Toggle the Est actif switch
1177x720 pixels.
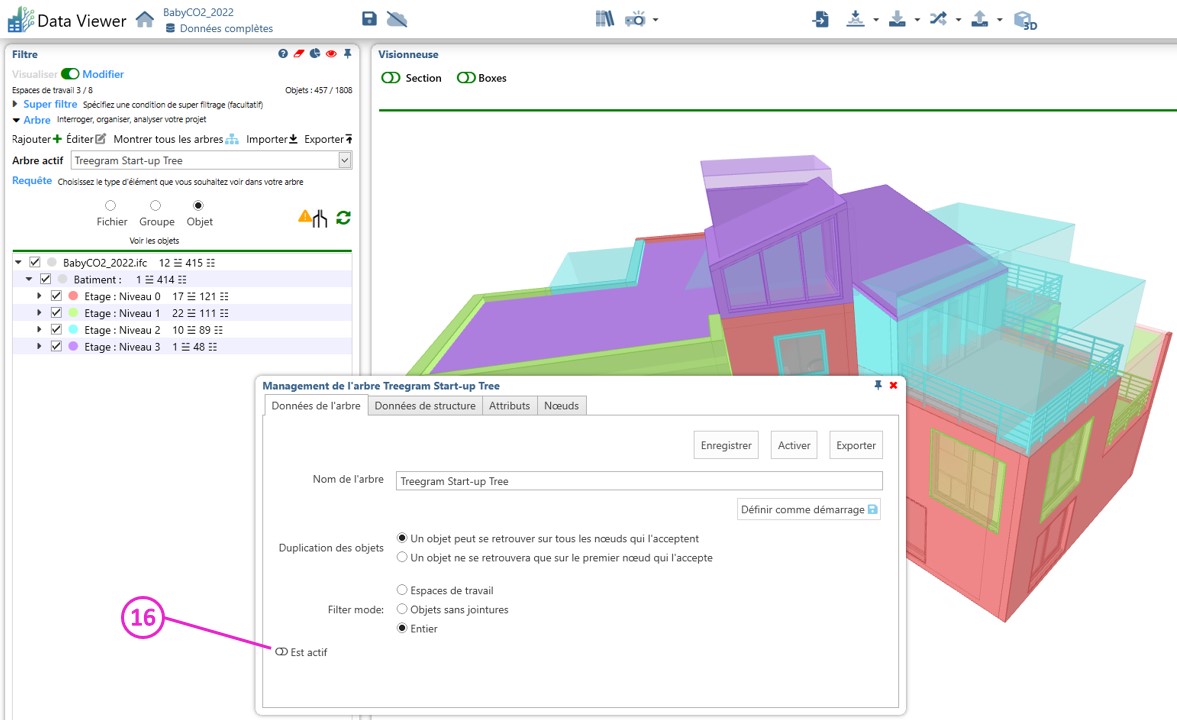coord(282,652)
